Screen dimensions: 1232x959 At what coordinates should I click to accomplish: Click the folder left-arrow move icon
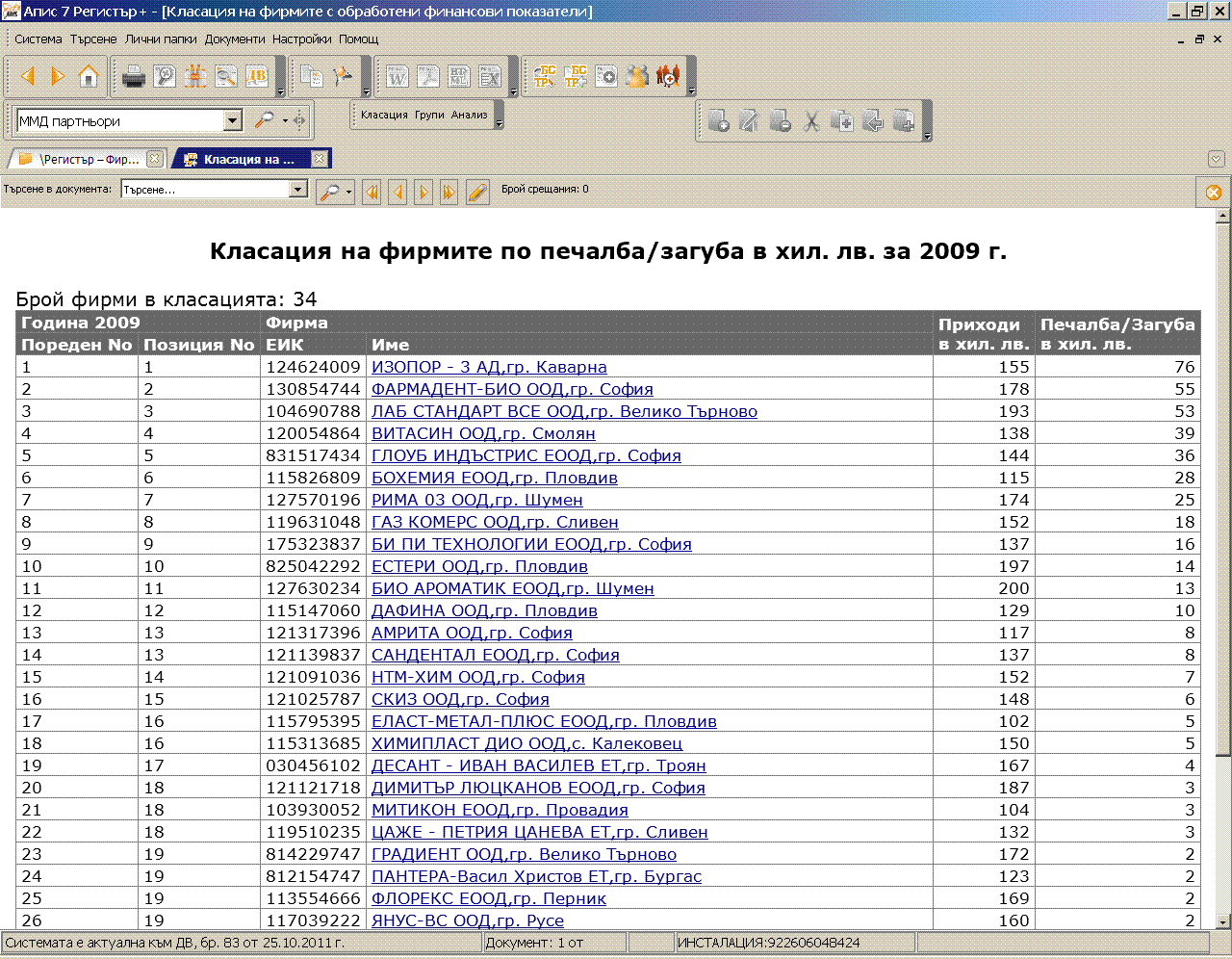click(873, 121)
